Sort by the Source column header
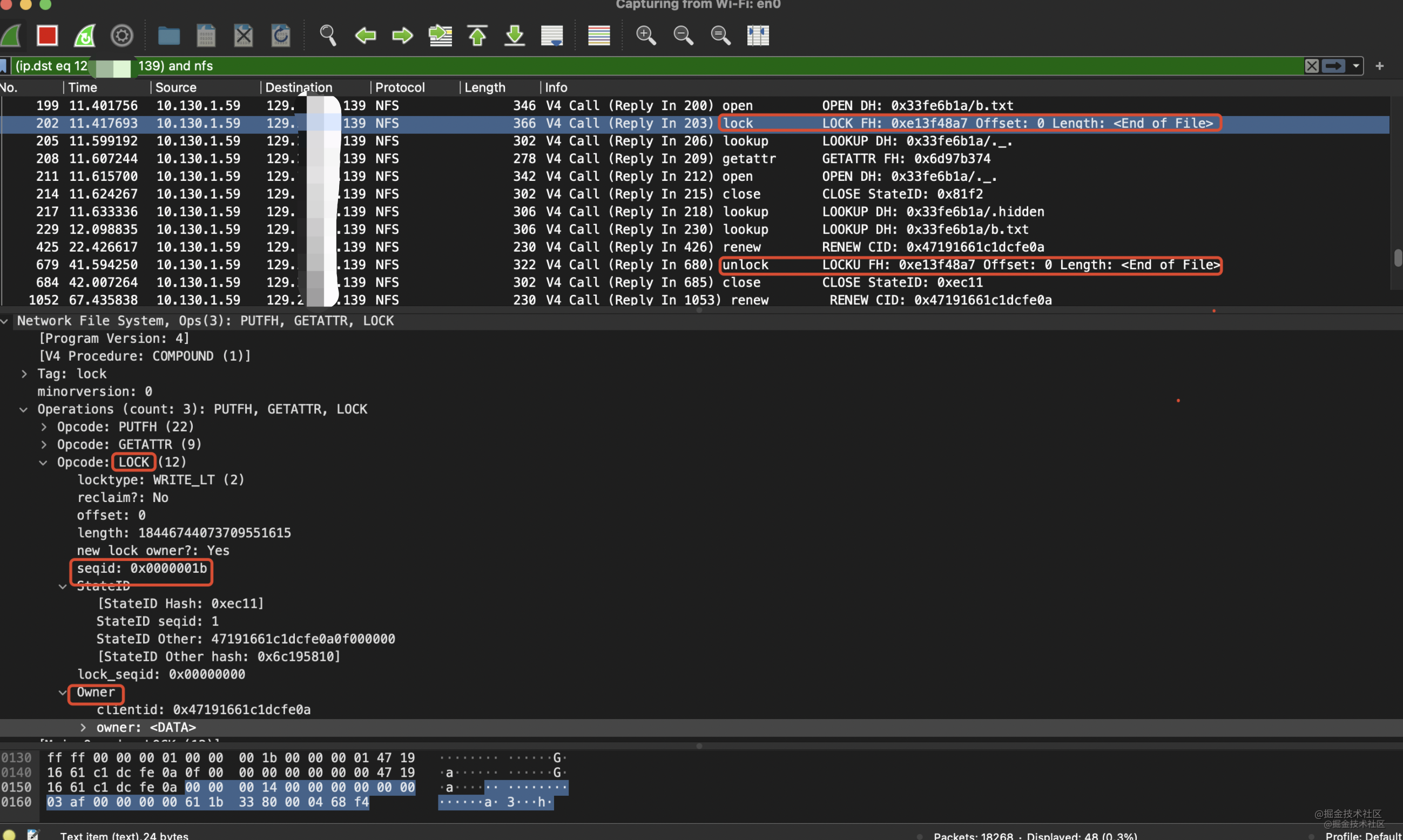Image resolution: width=1403 pixels, height=840 pixels. 206,87
